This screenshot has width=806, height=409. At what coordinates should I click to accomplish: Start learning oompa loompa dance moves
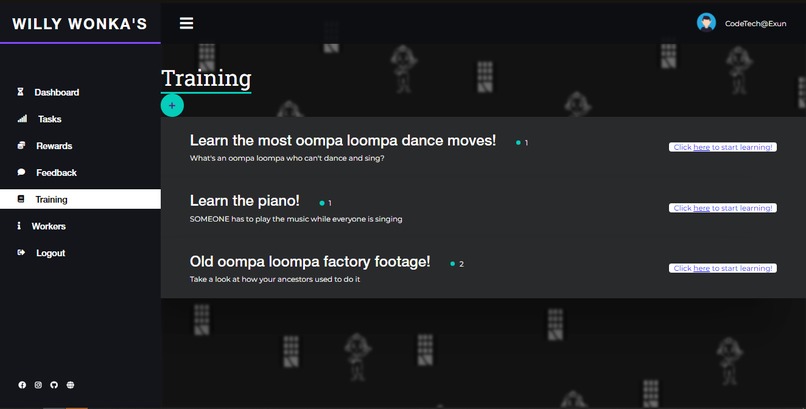723,147
